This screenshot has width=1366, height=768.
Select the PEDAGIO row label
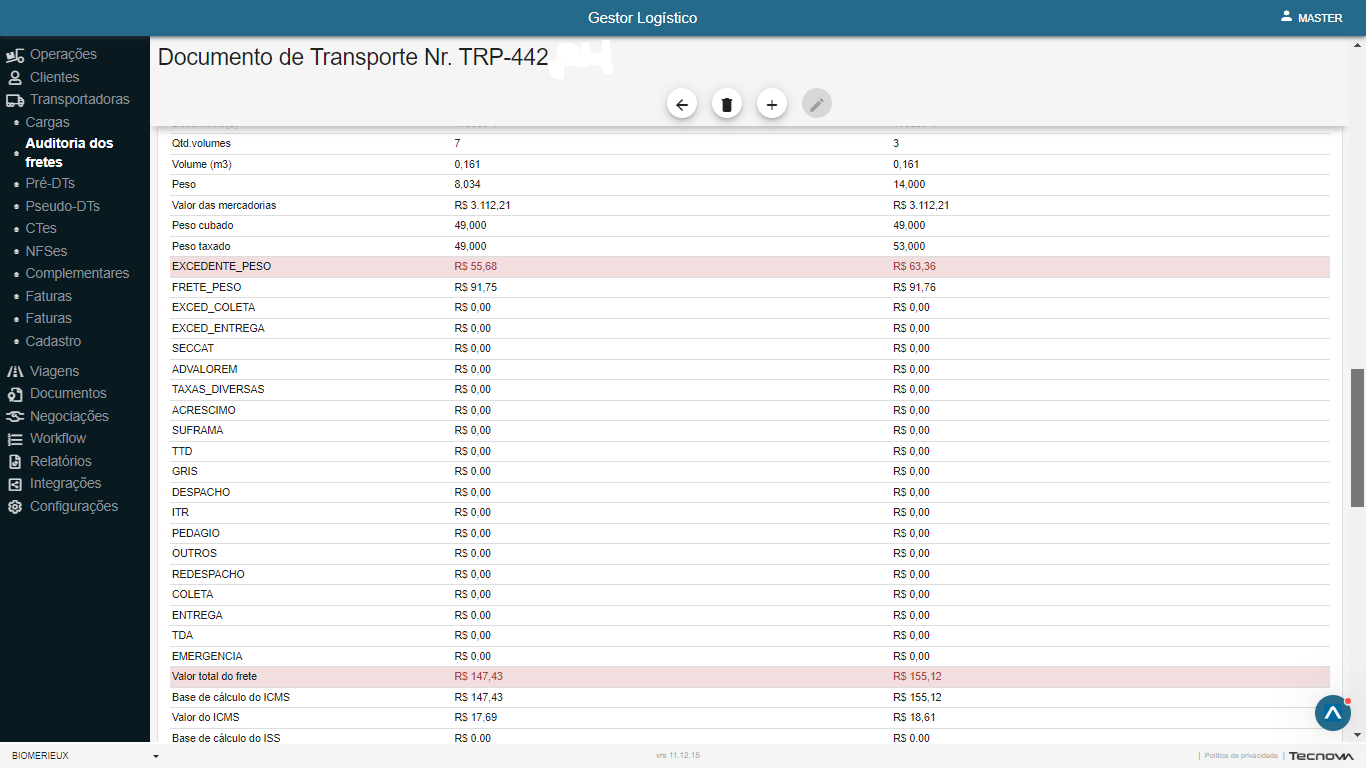tap(196, 533)
